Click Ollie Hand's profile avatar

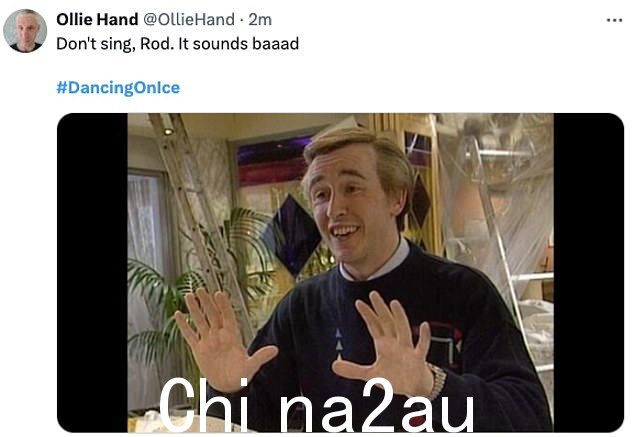(25, 31)
